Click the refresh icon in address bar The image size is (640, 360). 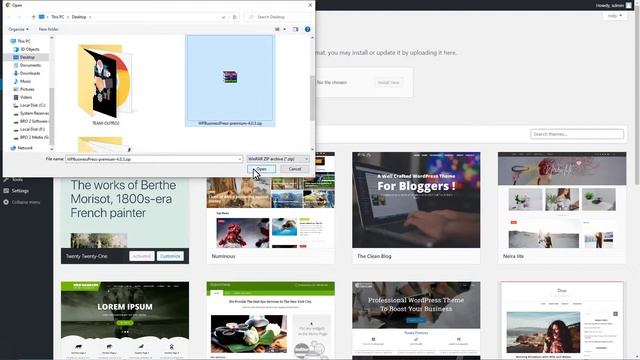click(x=234, y=17)
